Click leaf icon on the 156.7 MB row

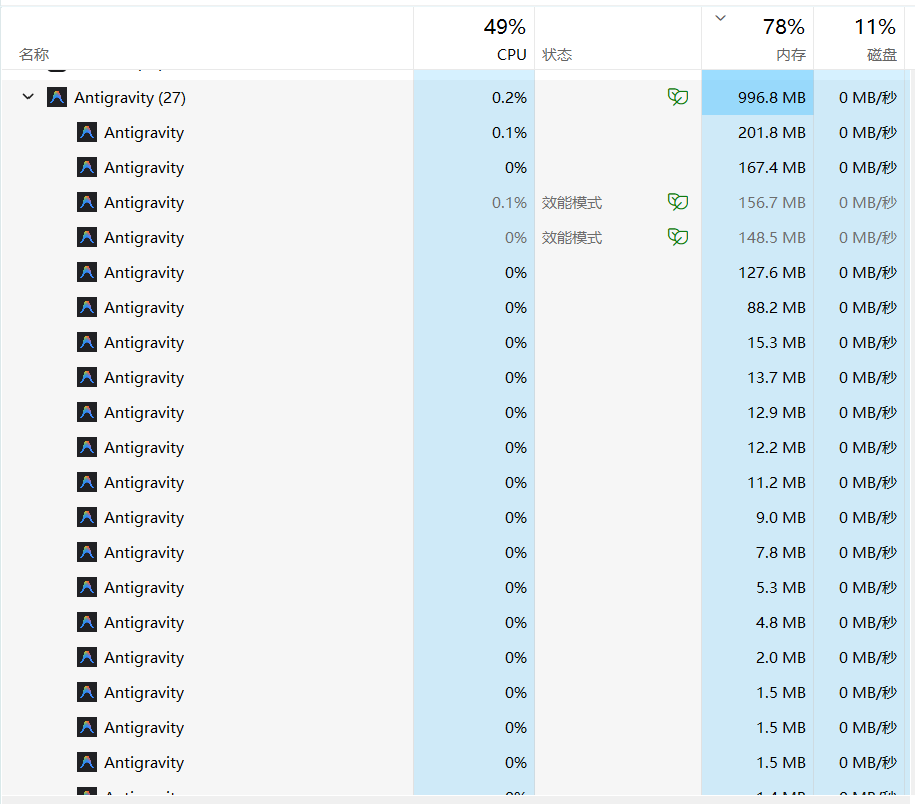[x=677, y=202]
